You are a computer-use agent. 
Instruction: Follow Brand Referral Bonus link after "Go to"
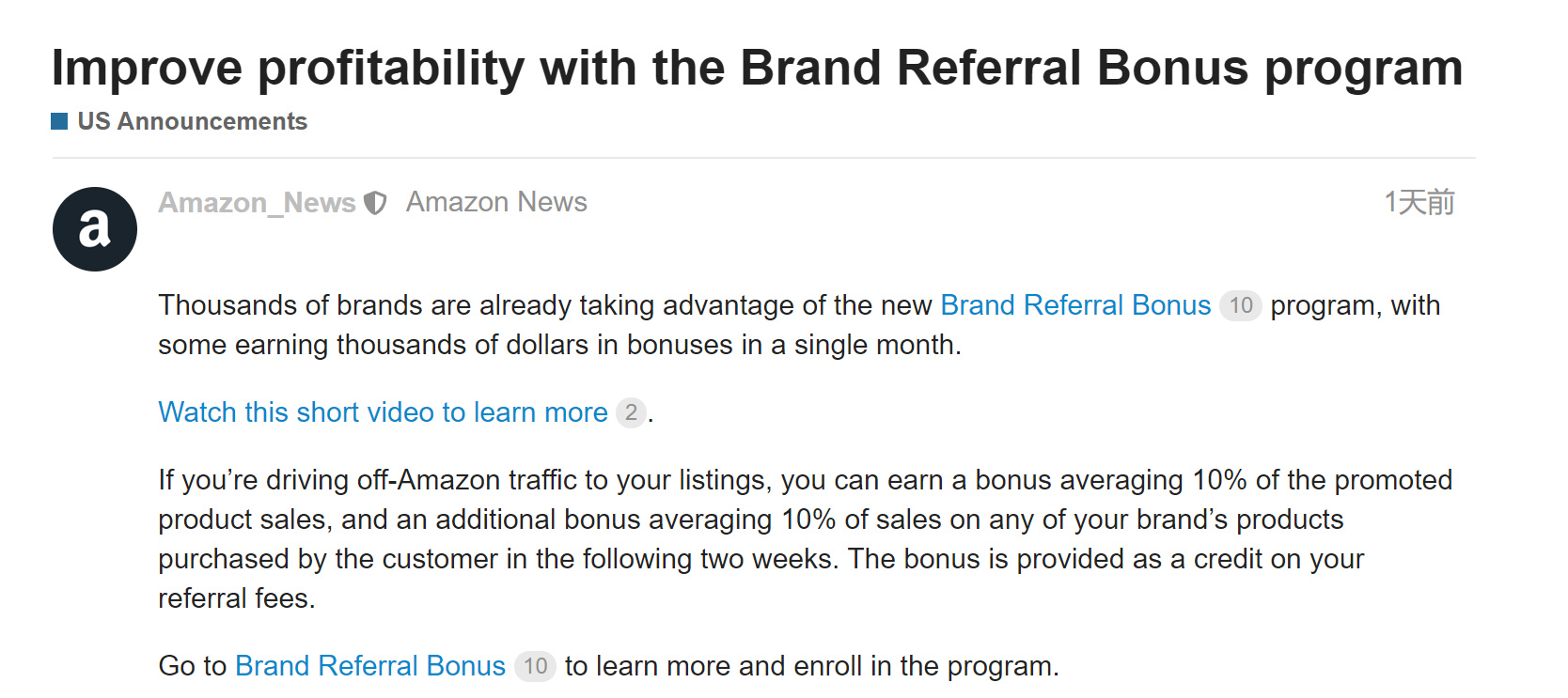[x=370, y=666]
